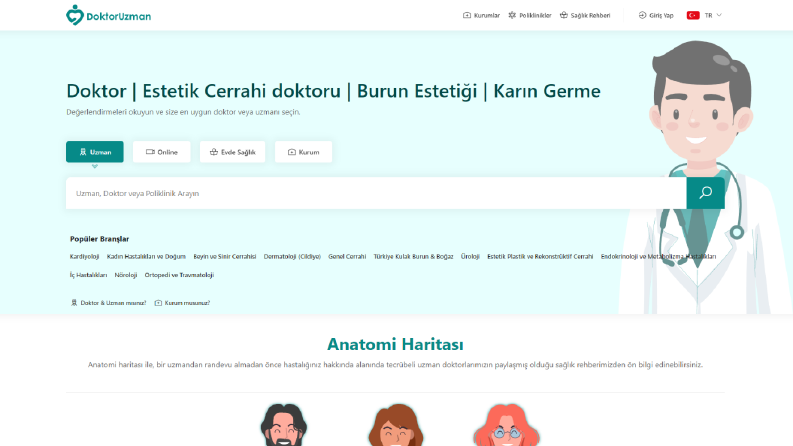This screenshot has width=793, height=446.
Task: Open Dermatoloji (Cildiye) branch
Action: [x=292, y=256]
